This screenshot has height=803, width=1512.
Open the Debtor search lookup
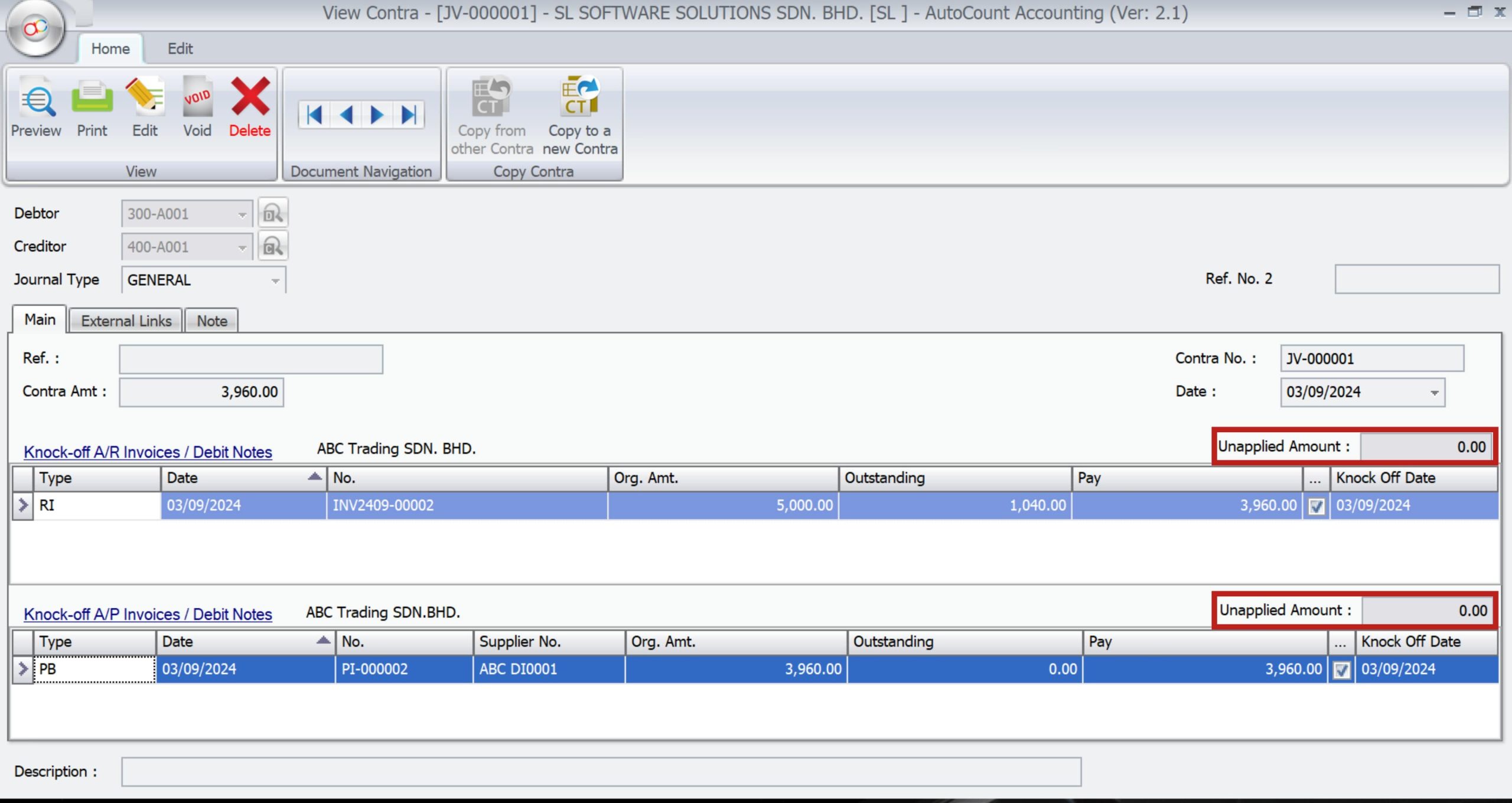273,213
